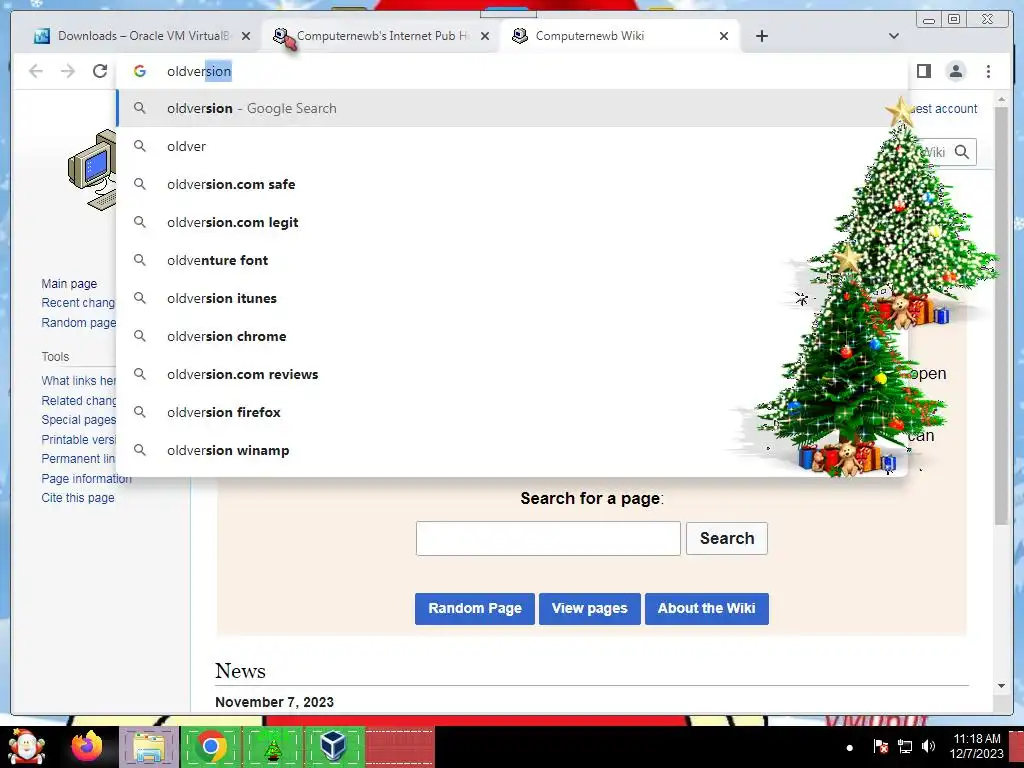The height and width of the screenshot is (768, 1024).
Task: Choose the 'oldversion.com legit' suggestion
Action: tap(512, 222)
